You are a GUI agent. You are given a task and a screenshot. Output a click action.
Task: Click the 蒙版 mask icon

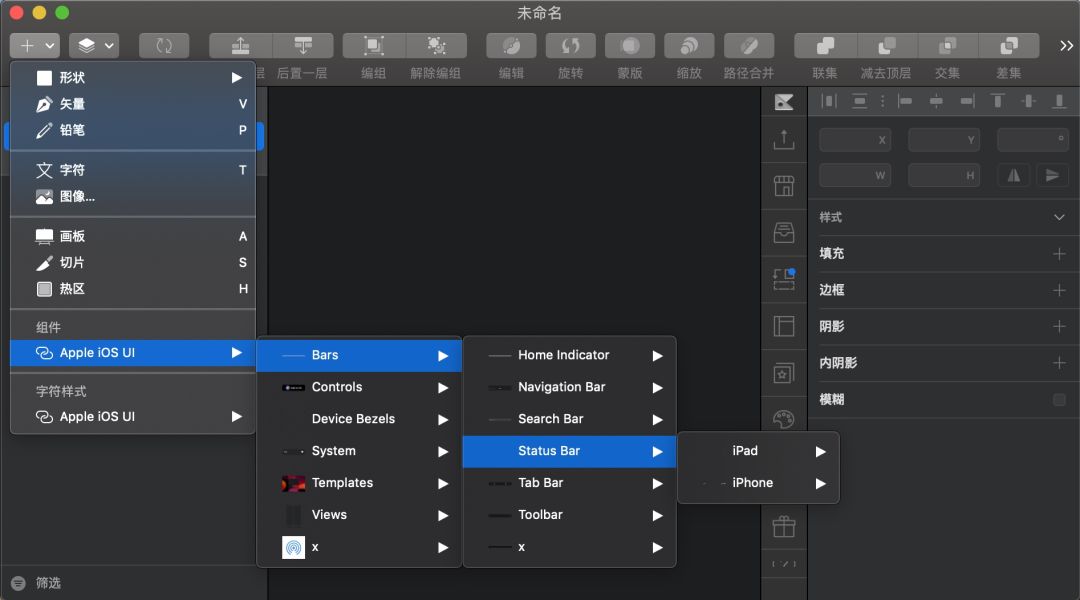tap(630, 45)
